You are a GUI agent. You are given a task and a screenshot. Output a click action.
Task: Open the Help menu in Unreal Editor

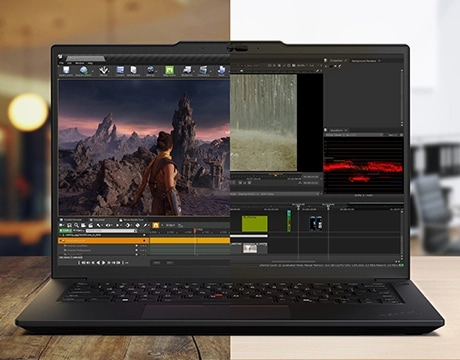click(x=90, y=63)
